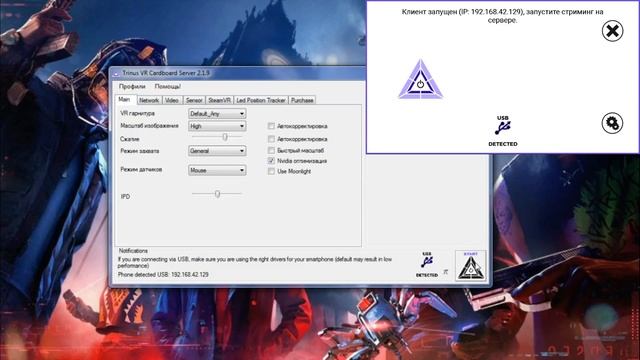Switch to the Network tab
This screenshot has height=360, width=640.
click(x=149, y=100)
